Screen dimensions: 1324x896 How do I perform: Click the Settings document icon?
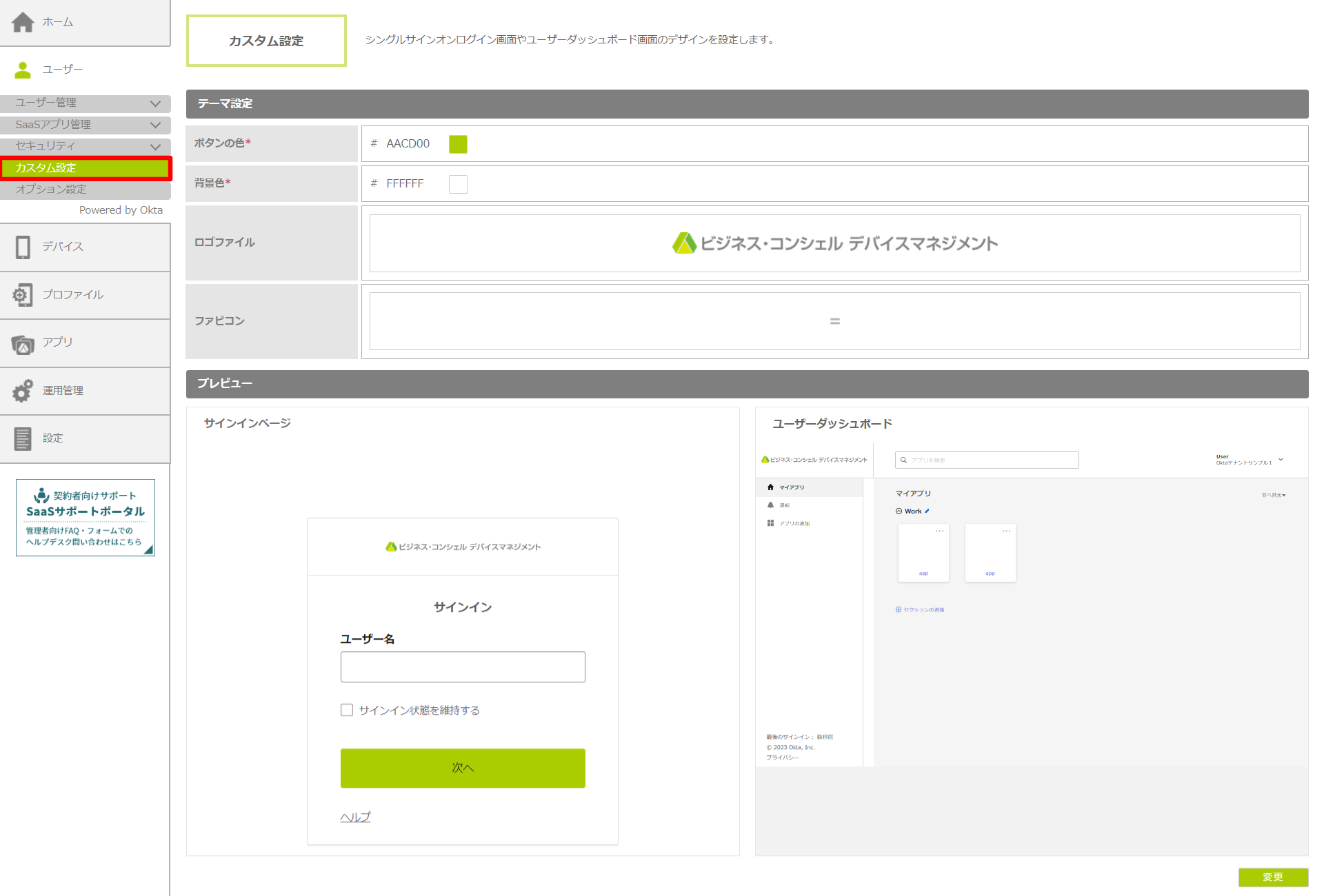23,438
